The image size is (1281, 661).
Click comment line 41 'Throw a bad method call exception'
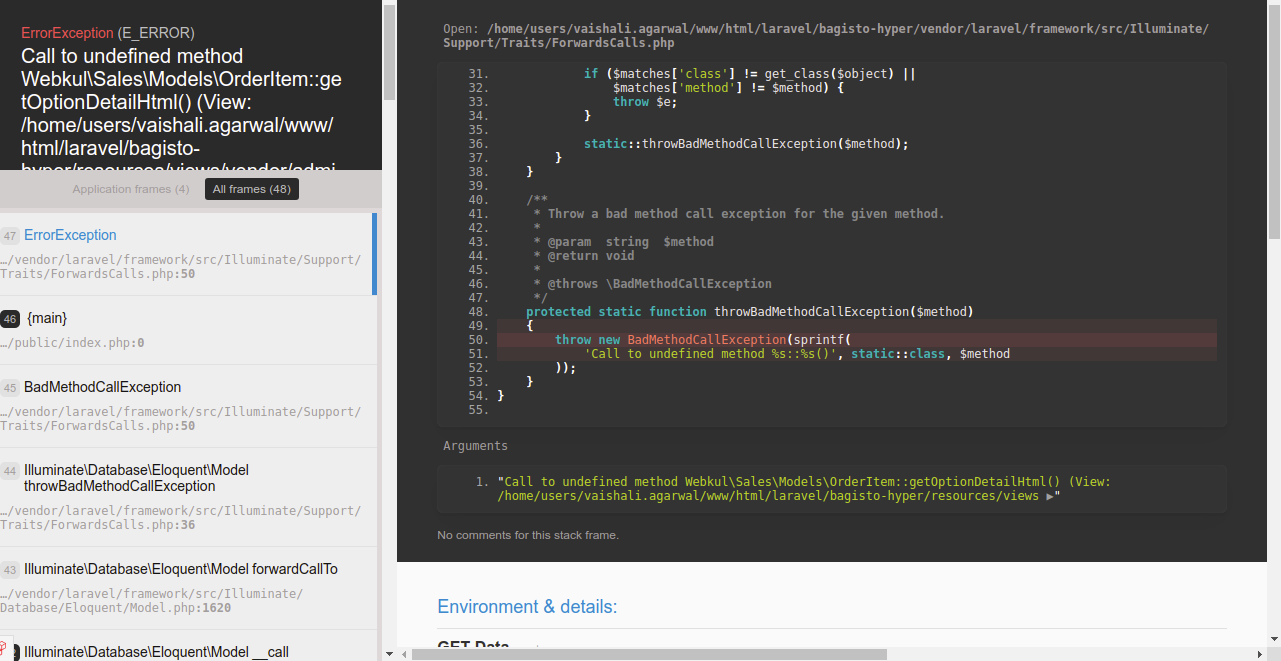pyautogui.click(x=739, y=214)
